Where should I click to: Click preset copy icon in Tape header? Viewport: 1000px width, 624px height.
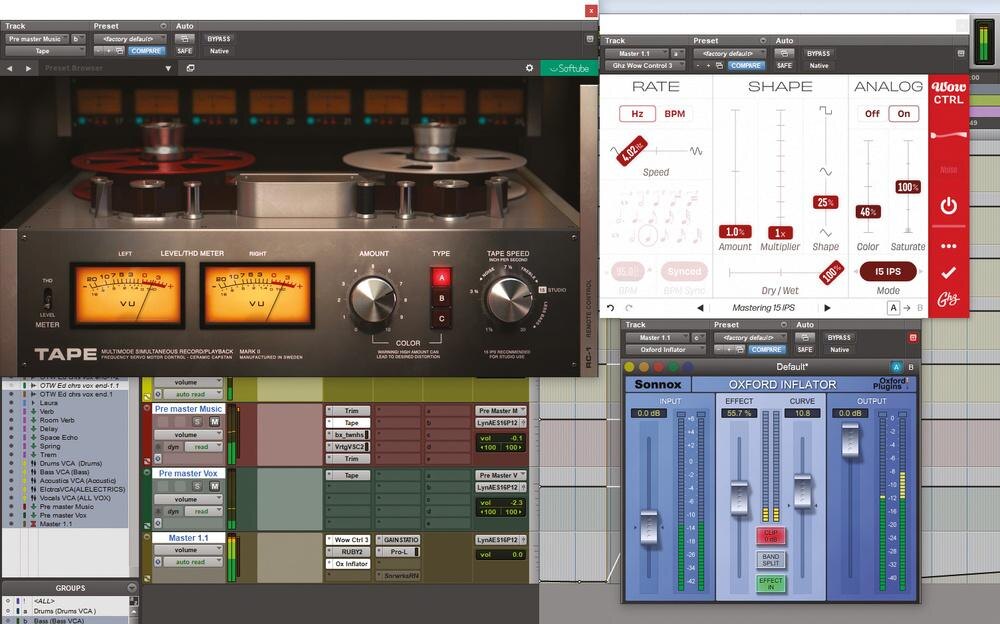pos(119,50)
